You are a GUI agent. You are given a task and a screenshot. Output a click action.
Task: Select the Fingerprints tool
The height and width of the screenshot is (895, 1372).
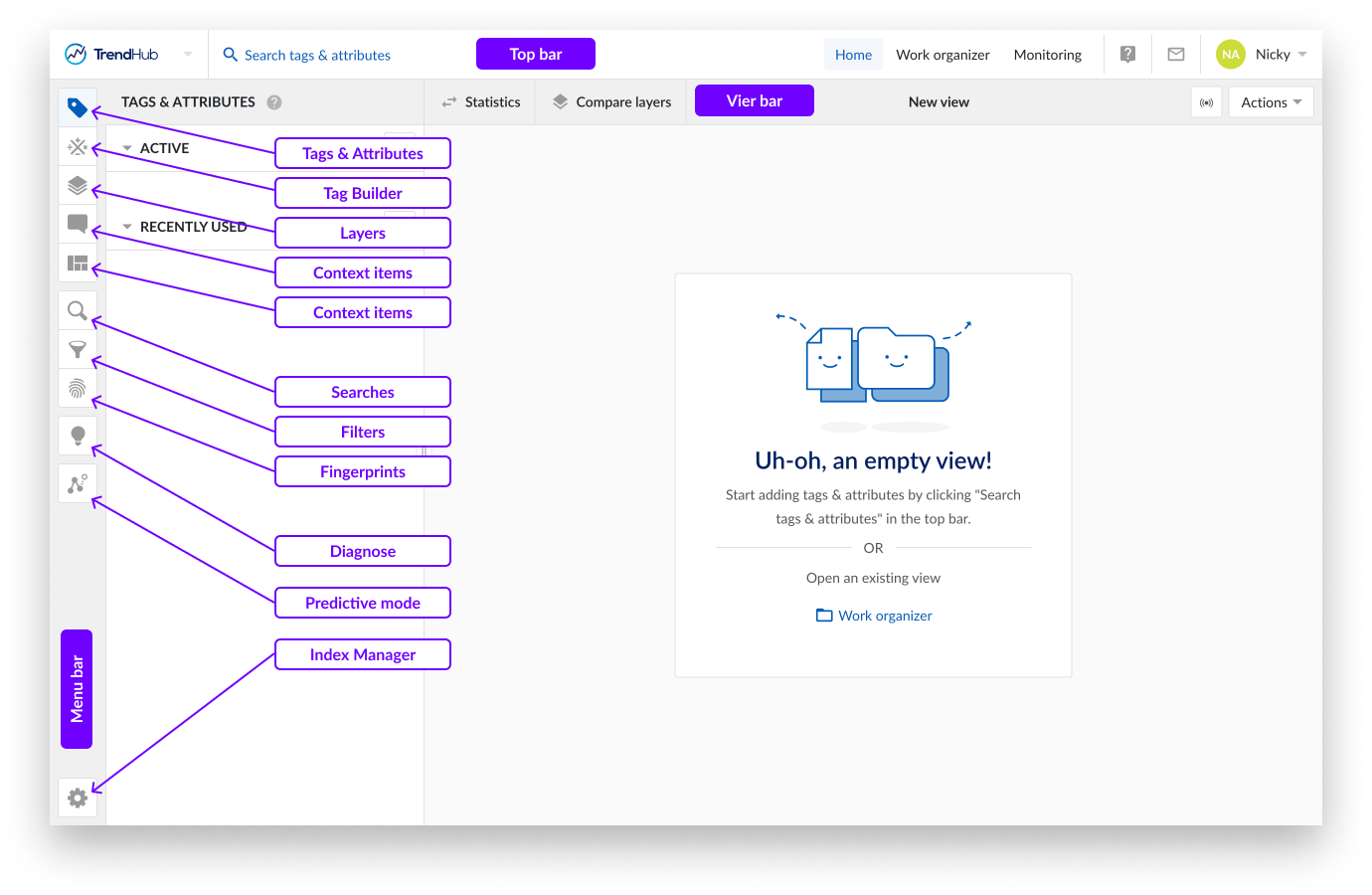coord(78,389)
